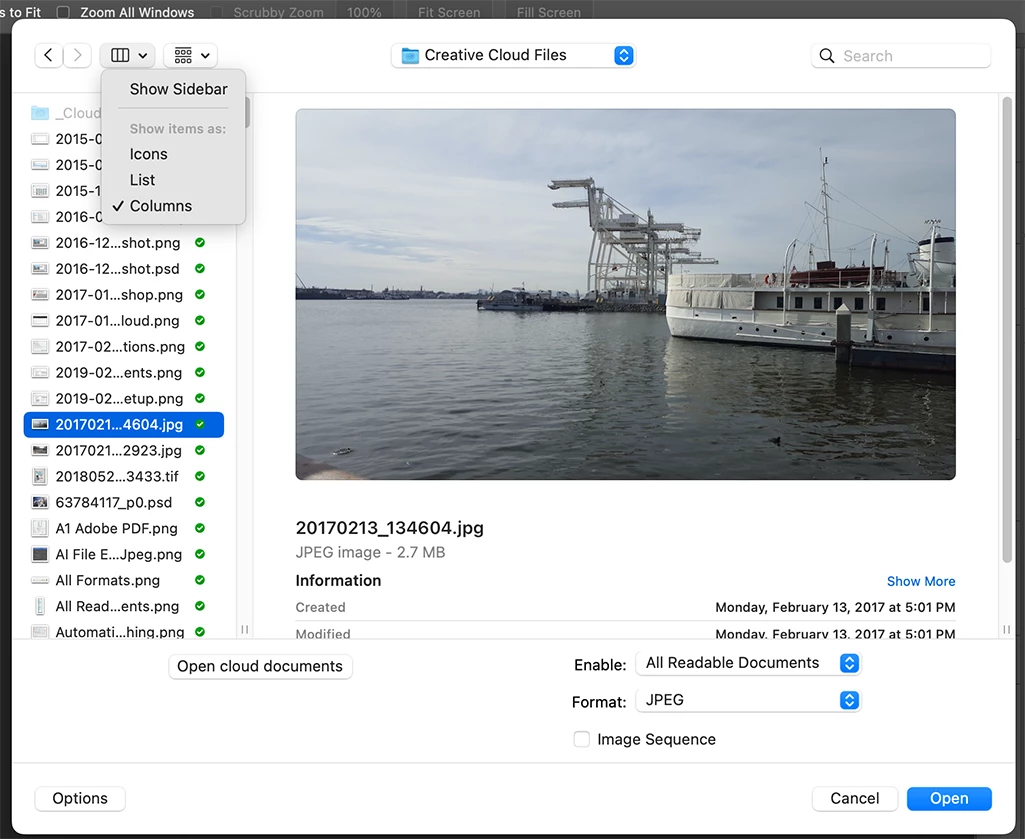
Task: Click Fit Screen in Photoshop options bar
Action: pos(448,12)
